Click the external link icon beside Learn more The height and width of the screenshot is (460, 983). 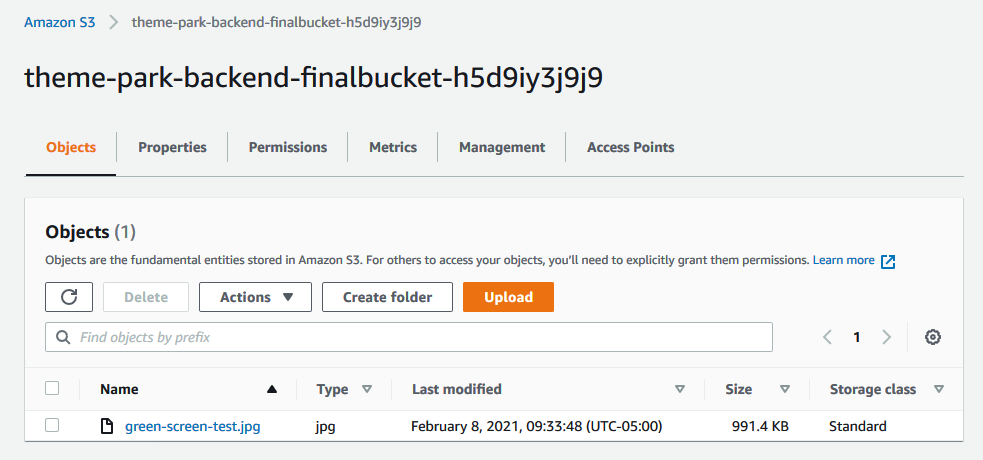coord(888,261)
